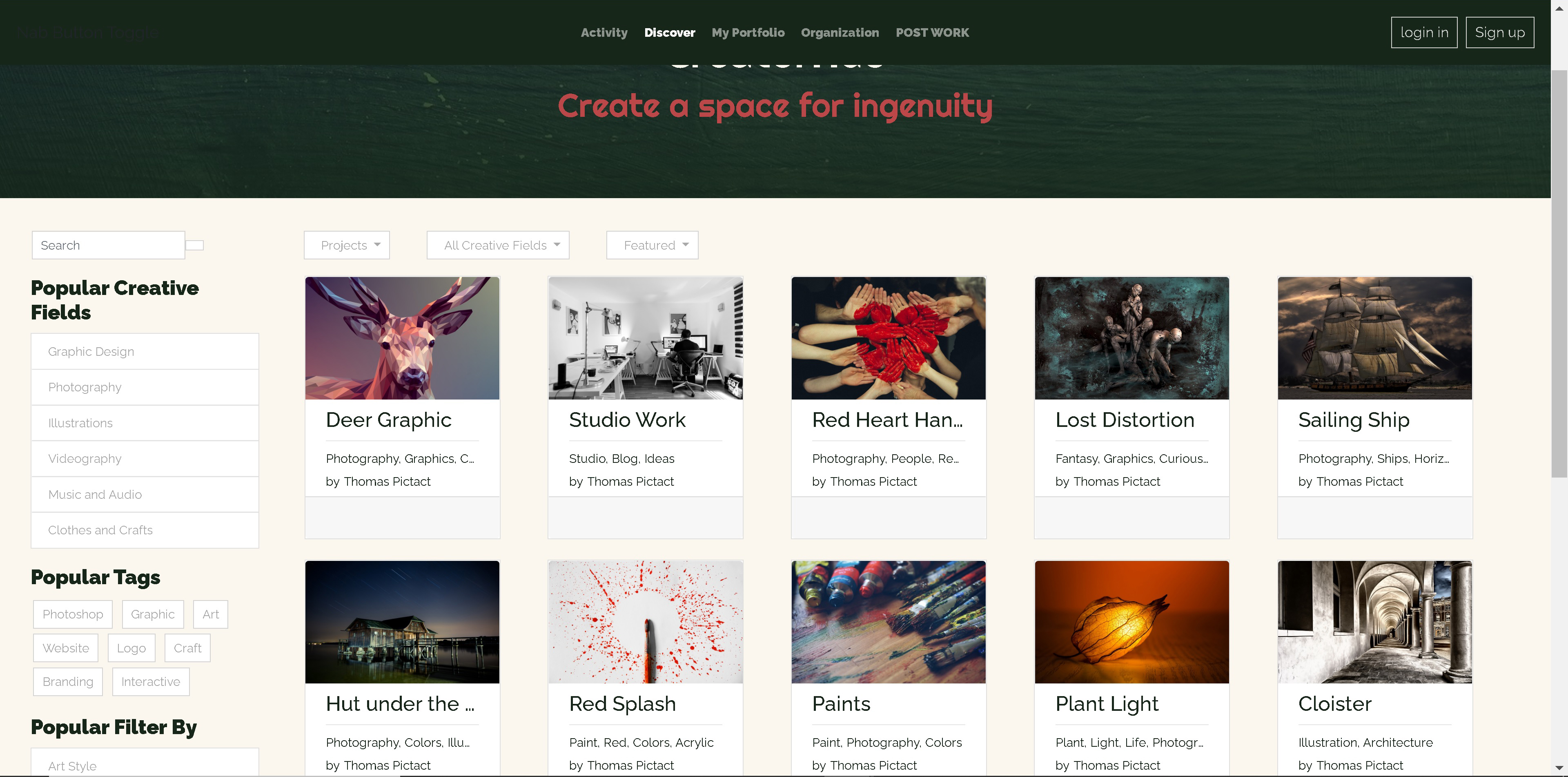This screenshot has width=1568, height=777.
Task: Click the Logo tag
Action: click(x=131, y=648)
